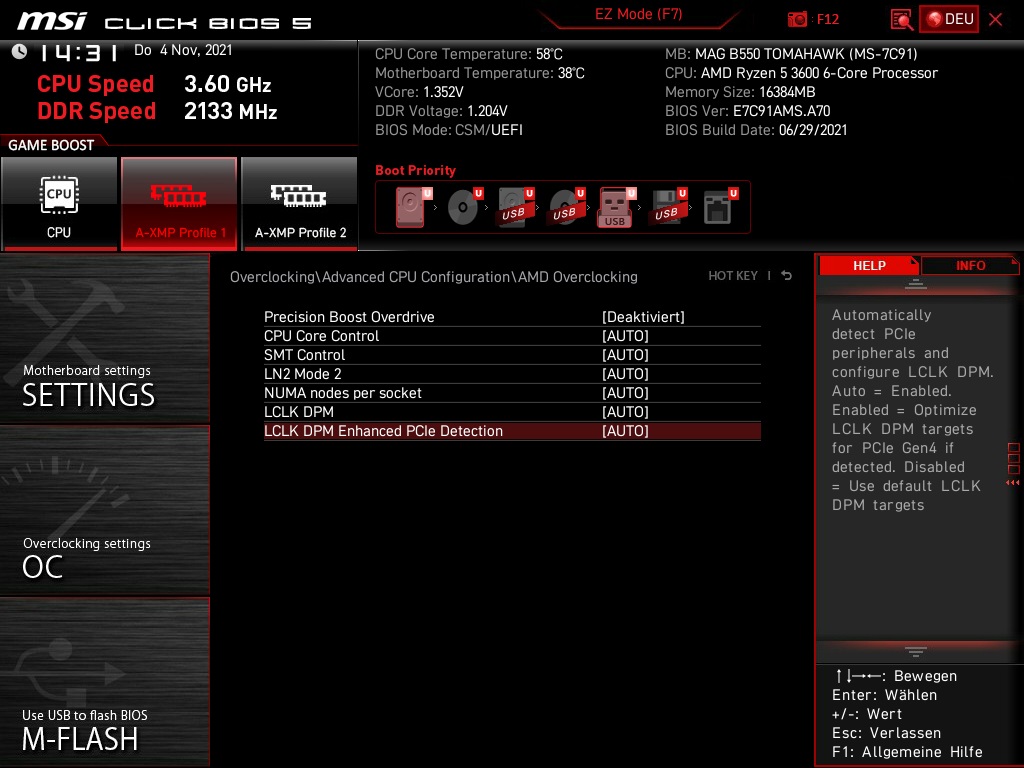1024x768 pixels.
Task: Select the Precision Boost Overdrive row label
Action: pyautogui.click(x=349, y=317)
